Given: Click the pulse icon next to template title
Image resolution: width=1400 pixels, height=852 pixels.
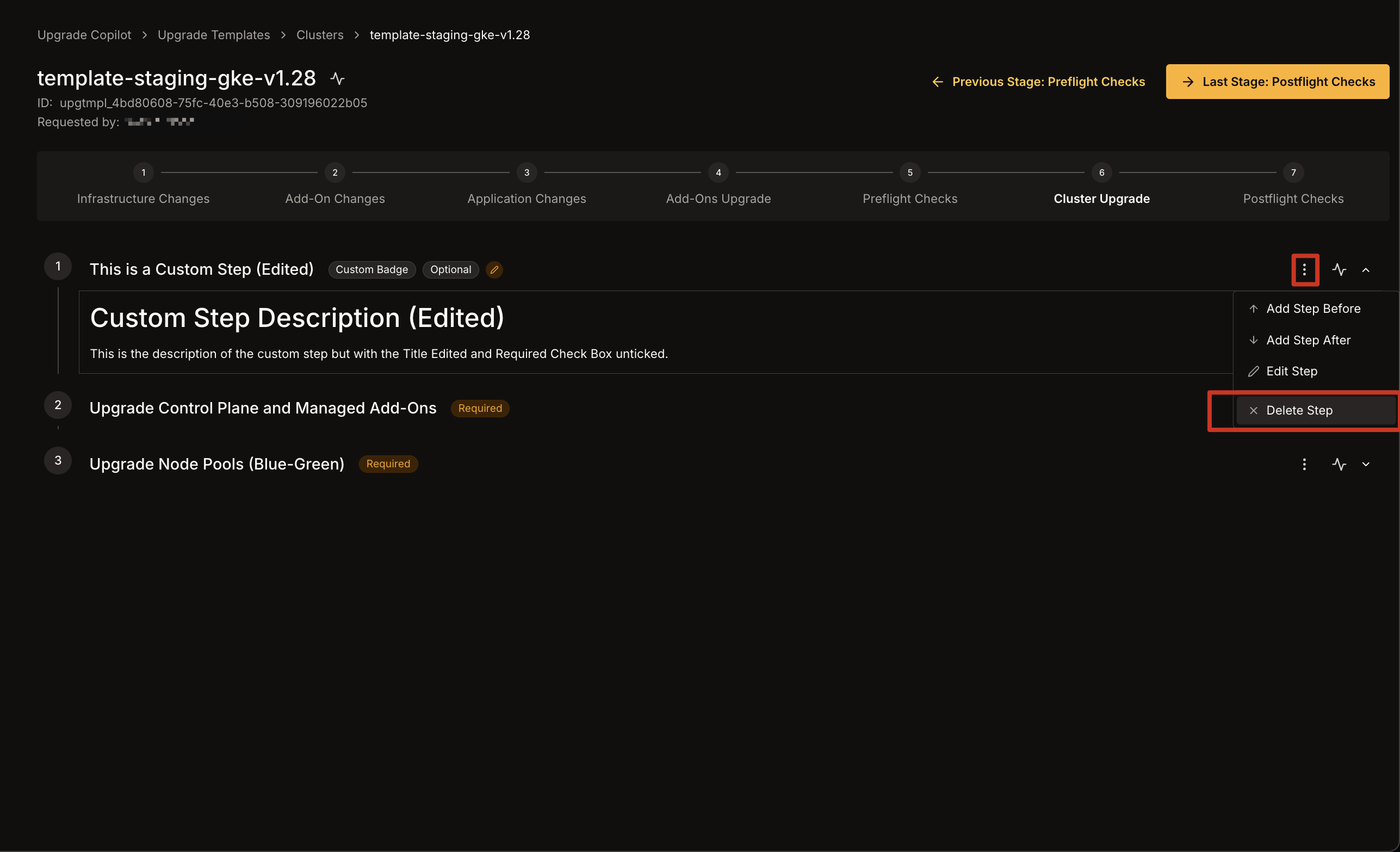Looking at the screenshot, I should pyautogui.click(x=337, y=78).
